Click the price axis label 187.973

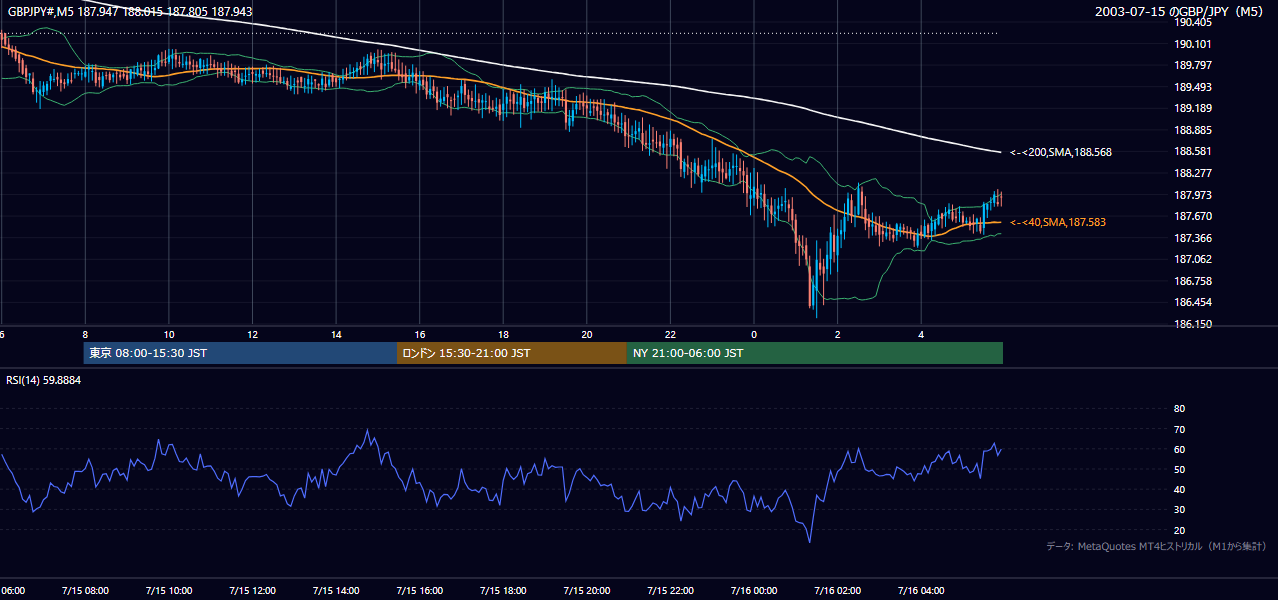pyautogui.click(x=1194, y=195)
